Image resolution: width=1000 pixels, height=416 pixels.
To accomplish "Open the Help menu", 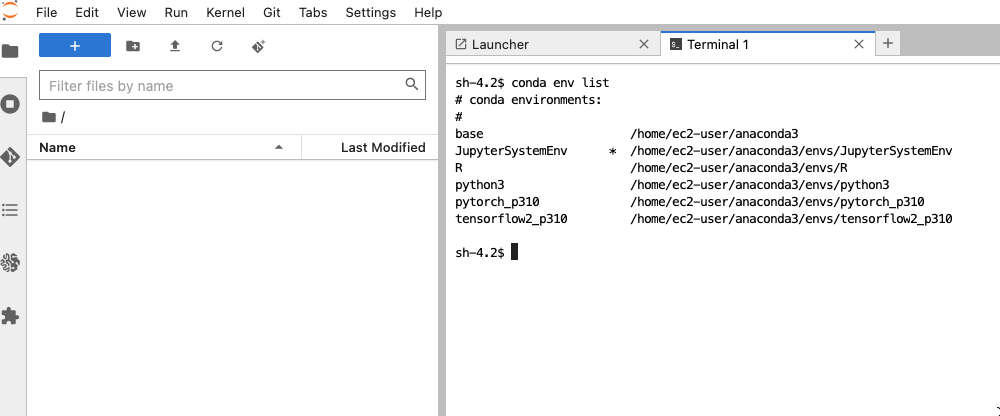I will [x=428, y=12].
